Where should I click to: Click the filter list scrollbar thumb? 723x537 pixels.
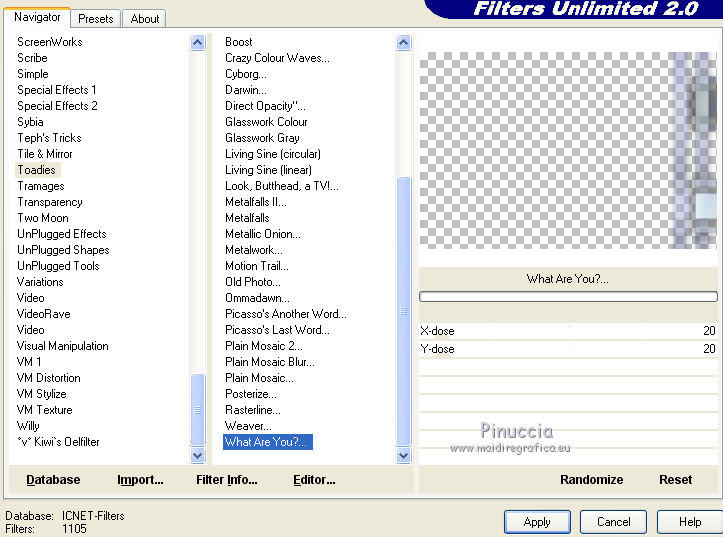403,311
